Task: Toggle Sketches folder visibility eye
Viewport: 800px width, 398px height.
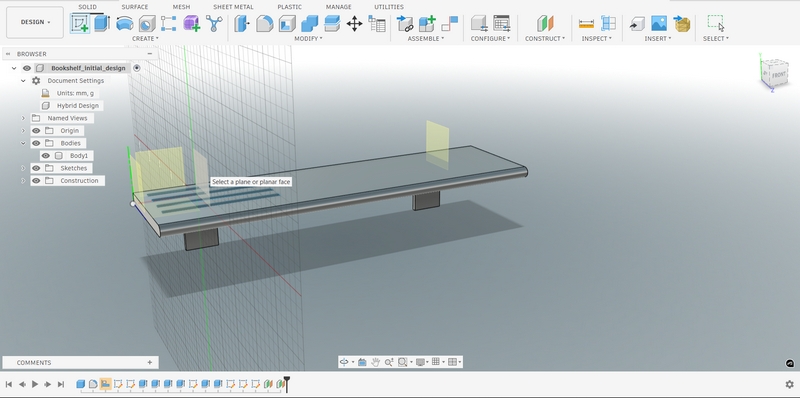Action: [x=36, y=168]
